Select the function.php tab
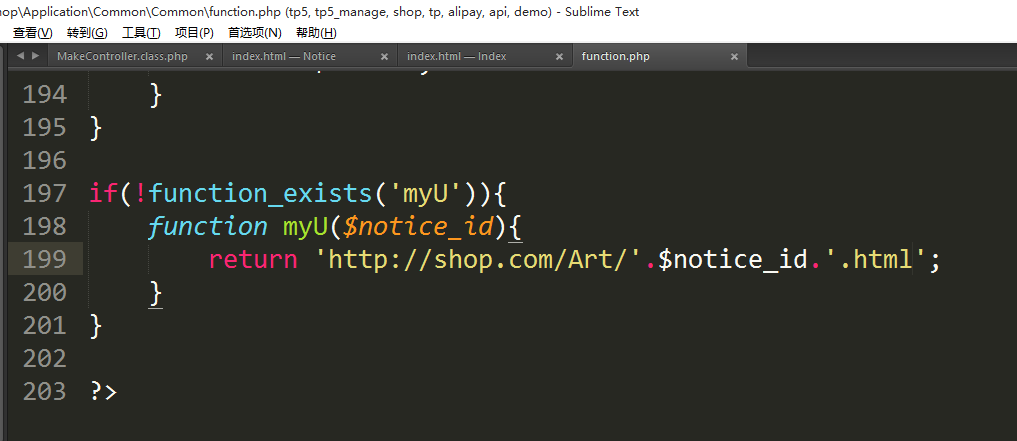 pyautogui.click(x=615, y=57)
